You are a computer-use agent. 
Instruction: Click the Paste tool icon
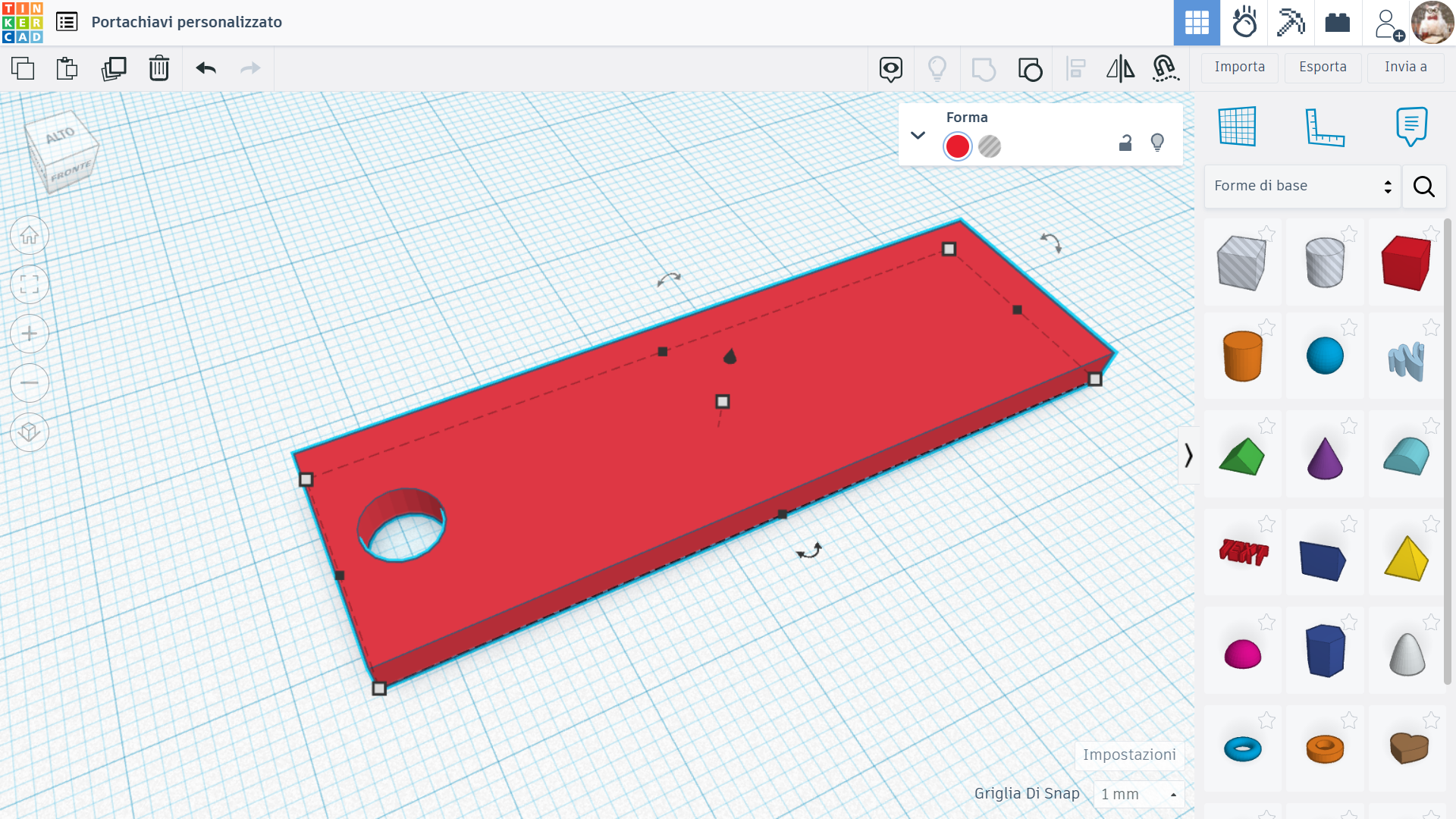coord(67,68)
